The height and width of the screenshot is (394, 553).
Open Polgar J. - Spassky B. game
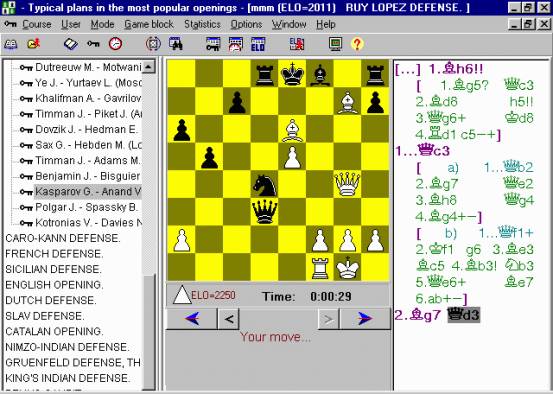click(x=87, y=207)
